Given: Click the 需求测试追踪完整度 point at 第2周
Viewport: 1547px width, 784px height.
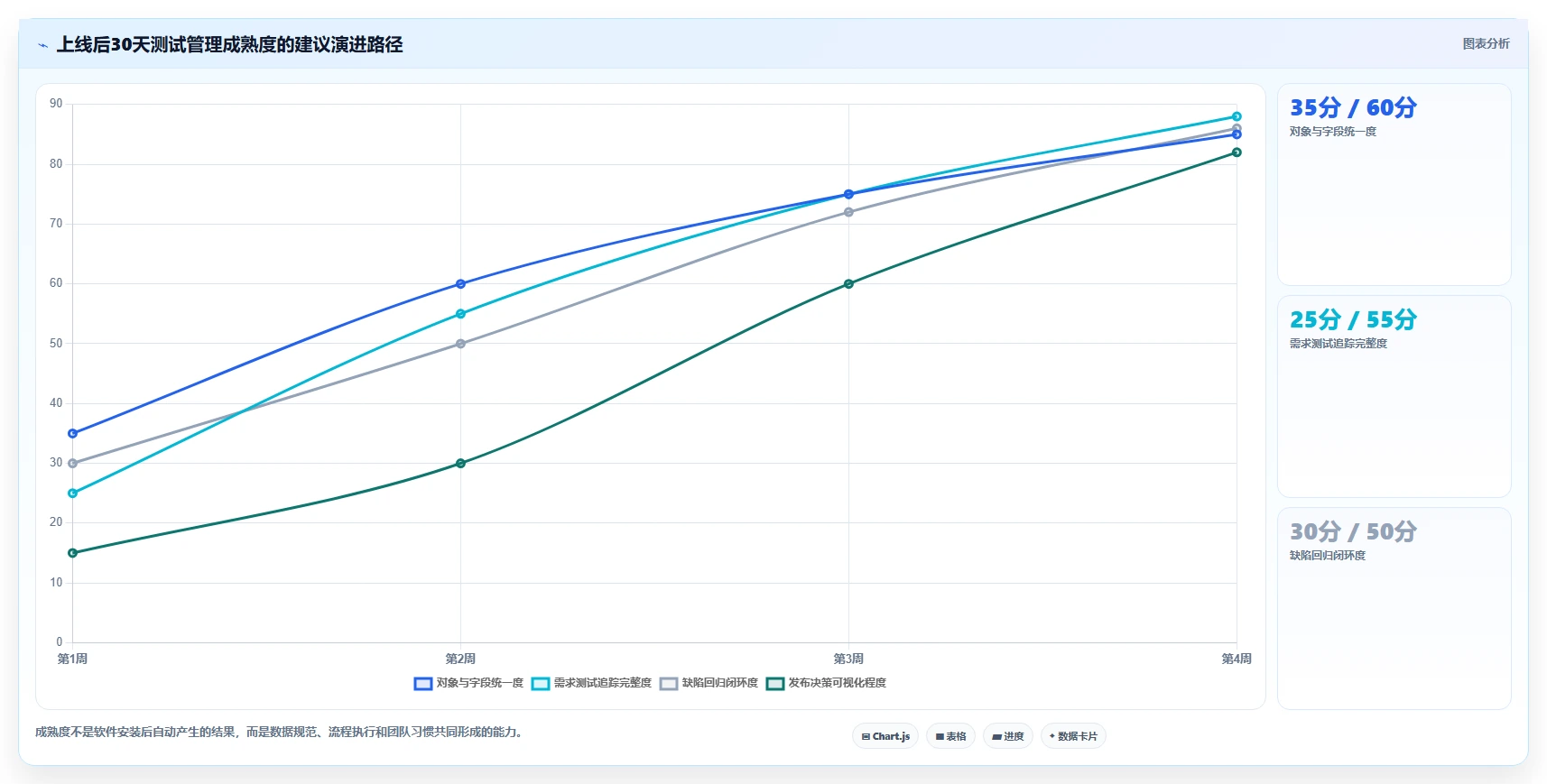Looking at the screenshot, I should click(x=461, y=314).
